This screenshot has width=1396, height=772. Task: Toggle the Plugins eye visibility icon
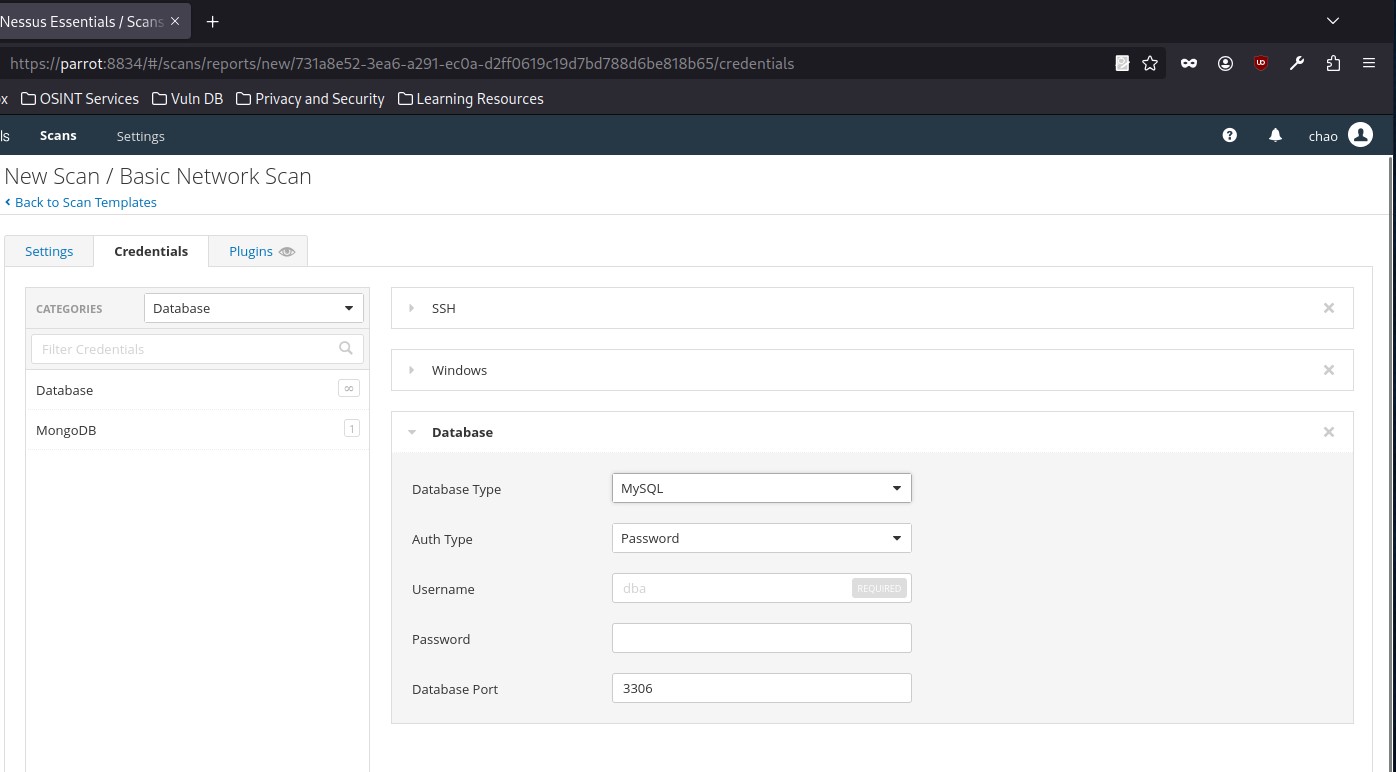point(287,251)
